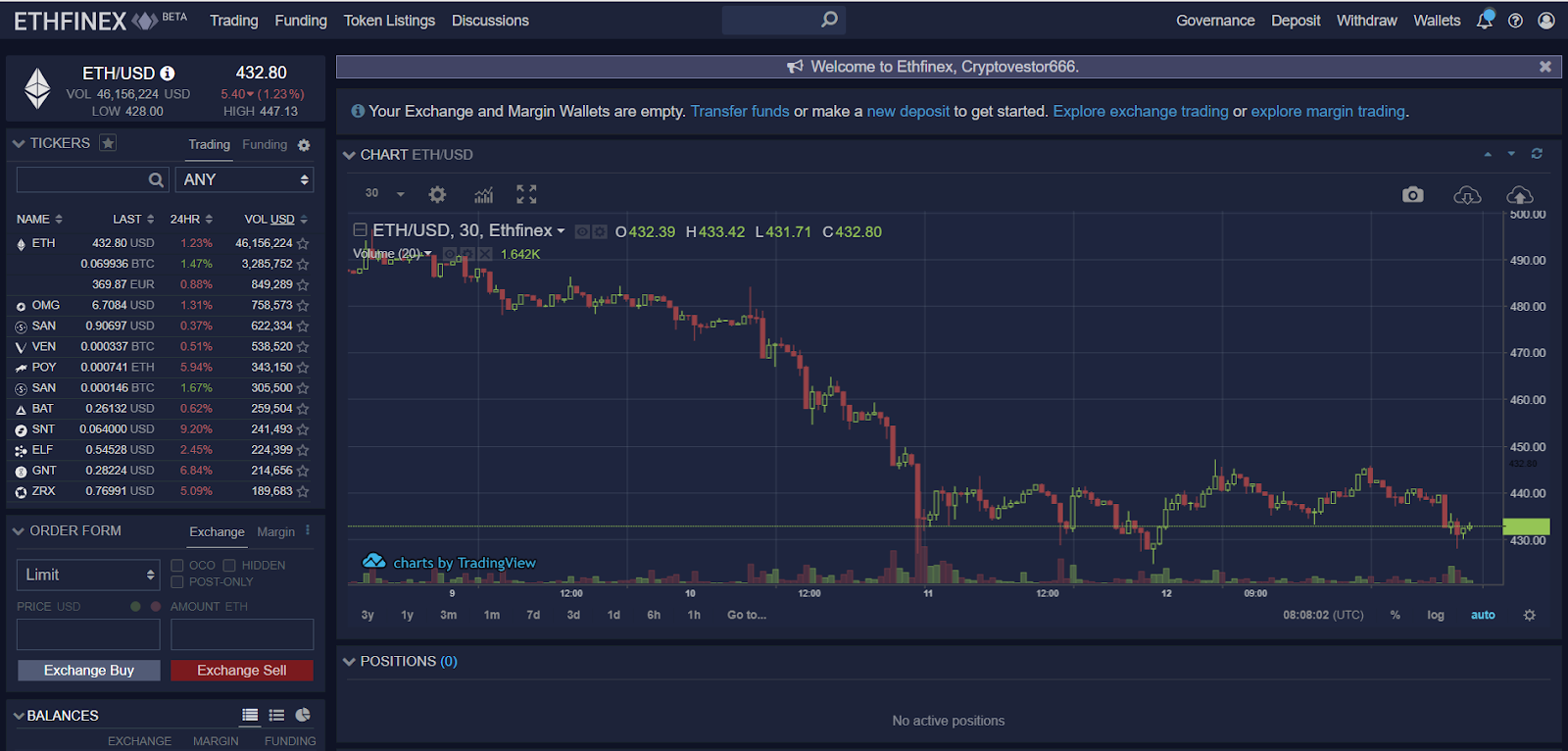The height and width of the screenshot is (751, 1568).
Task: Click the ETH/USD info icon
Action: pyautogui.click(x=168, y=74)
